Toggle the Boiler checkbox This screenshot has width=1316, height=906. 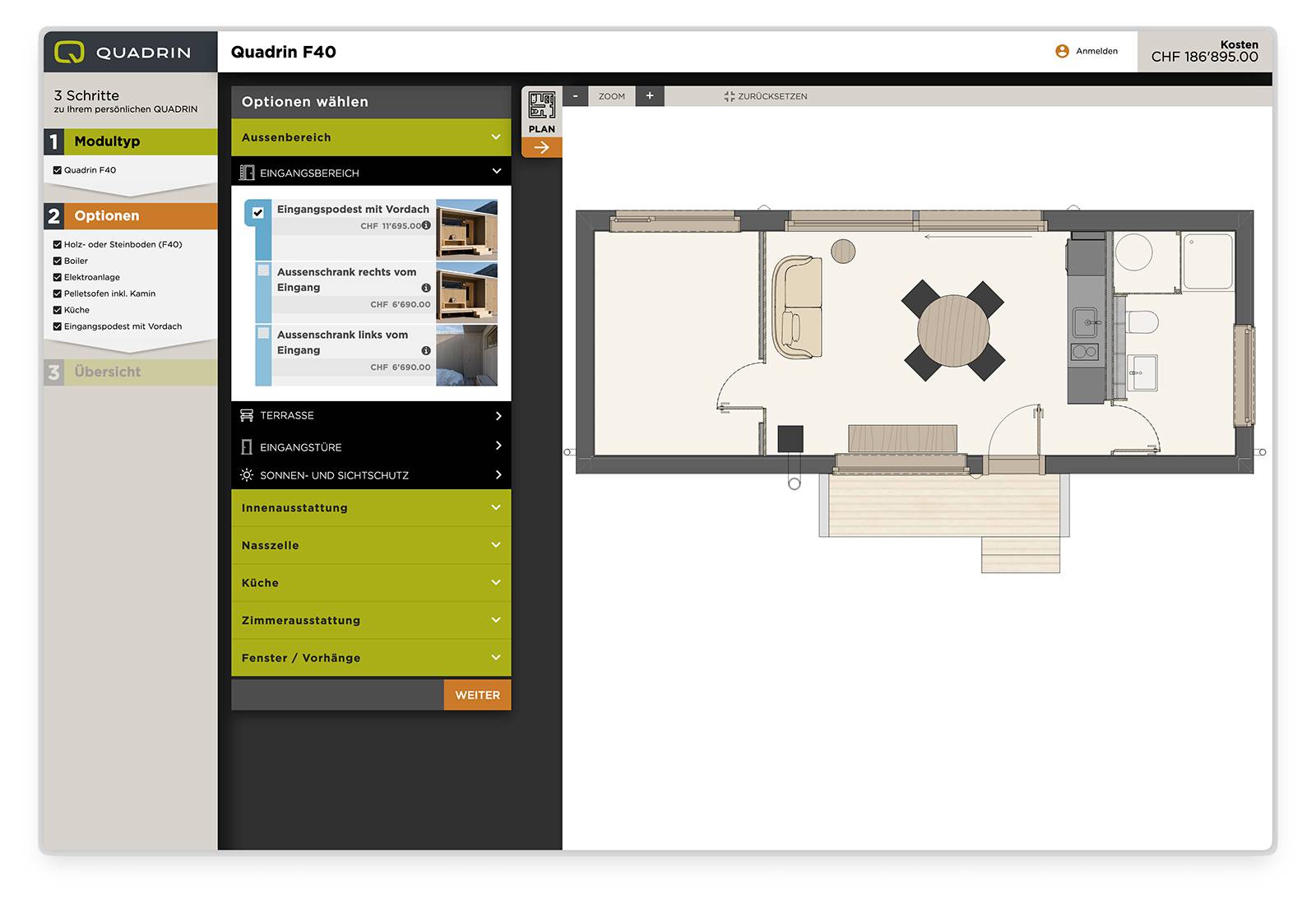coord(58,261)
